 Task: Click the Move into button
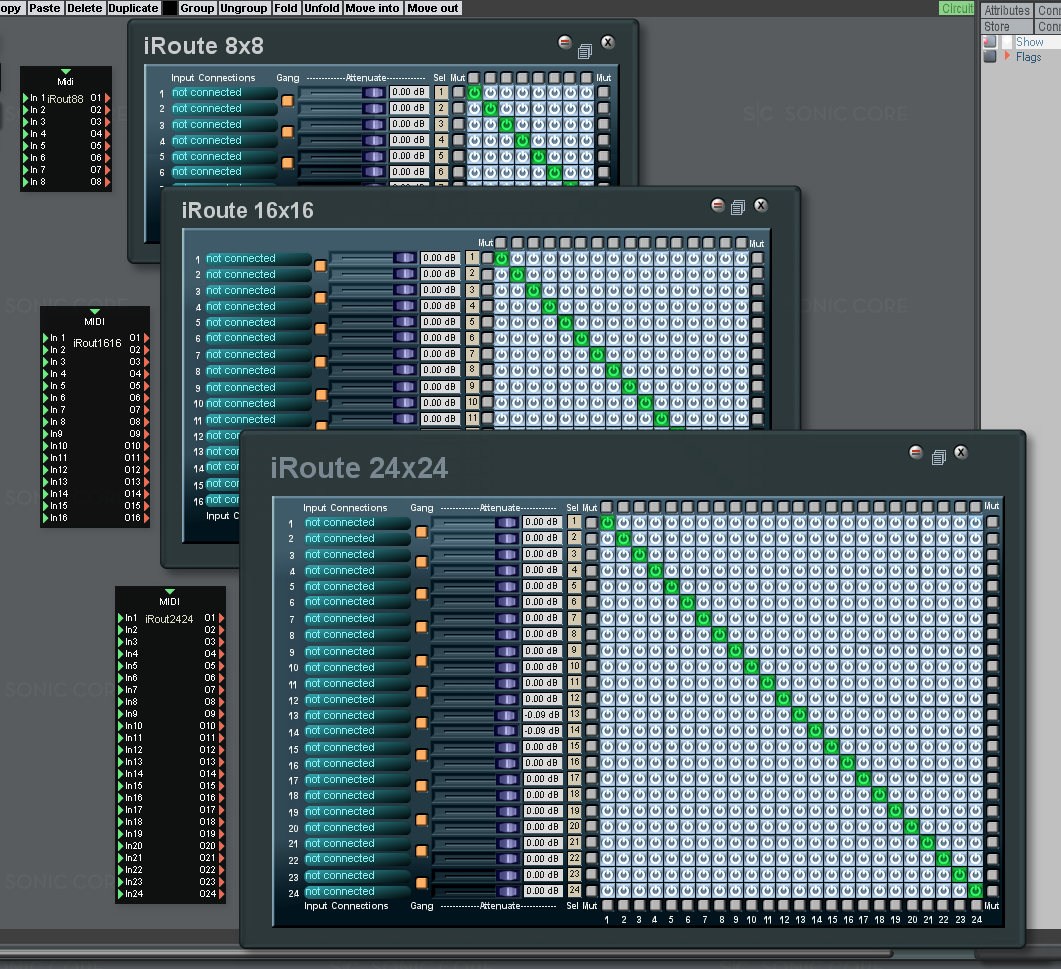point(373,8)
